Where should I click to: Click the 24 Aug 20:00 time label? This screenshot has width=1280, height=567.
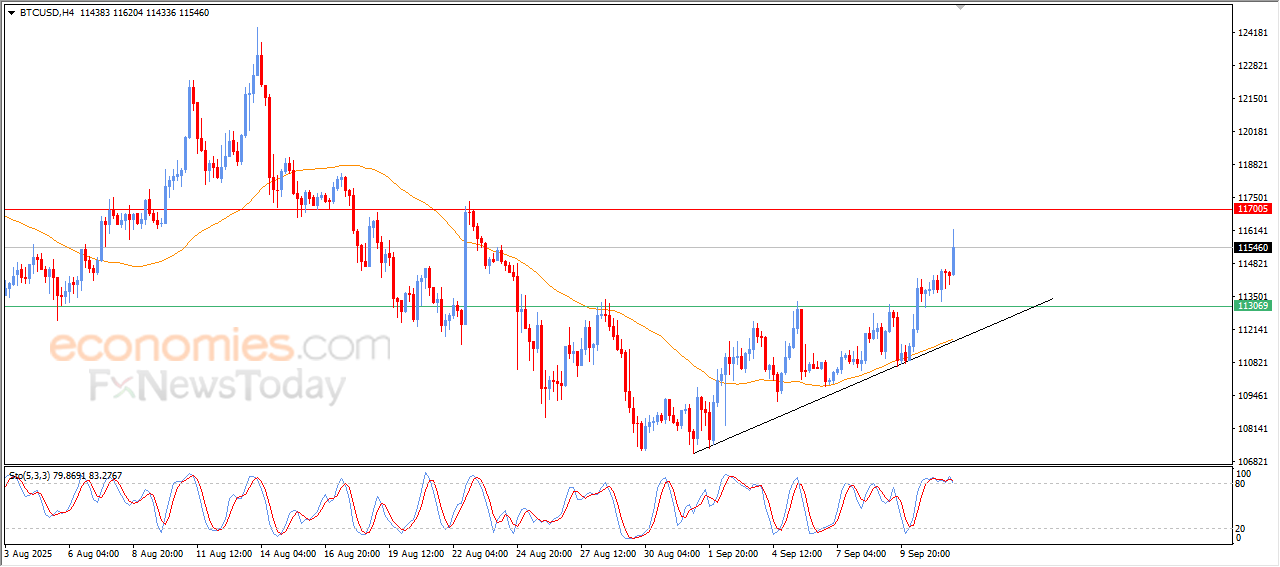click(543, 553)
